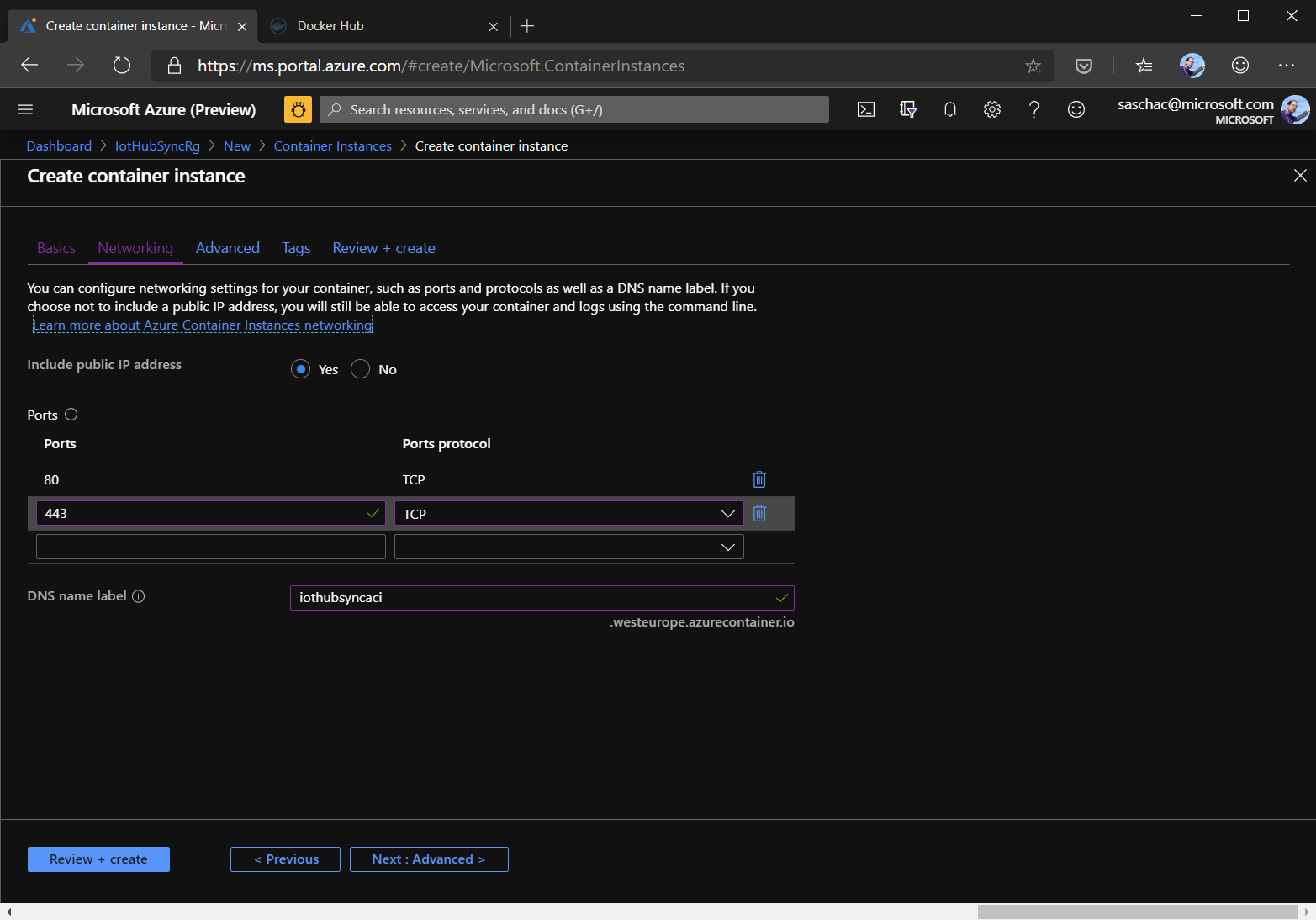1316x920 pixels.
Task: Select Yes for public IP address
Action: 301,369
